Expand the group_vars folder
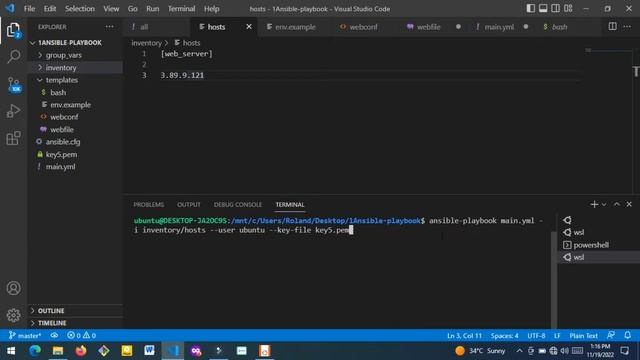Screen dimensions: 640x360 (x=64, y=55)
